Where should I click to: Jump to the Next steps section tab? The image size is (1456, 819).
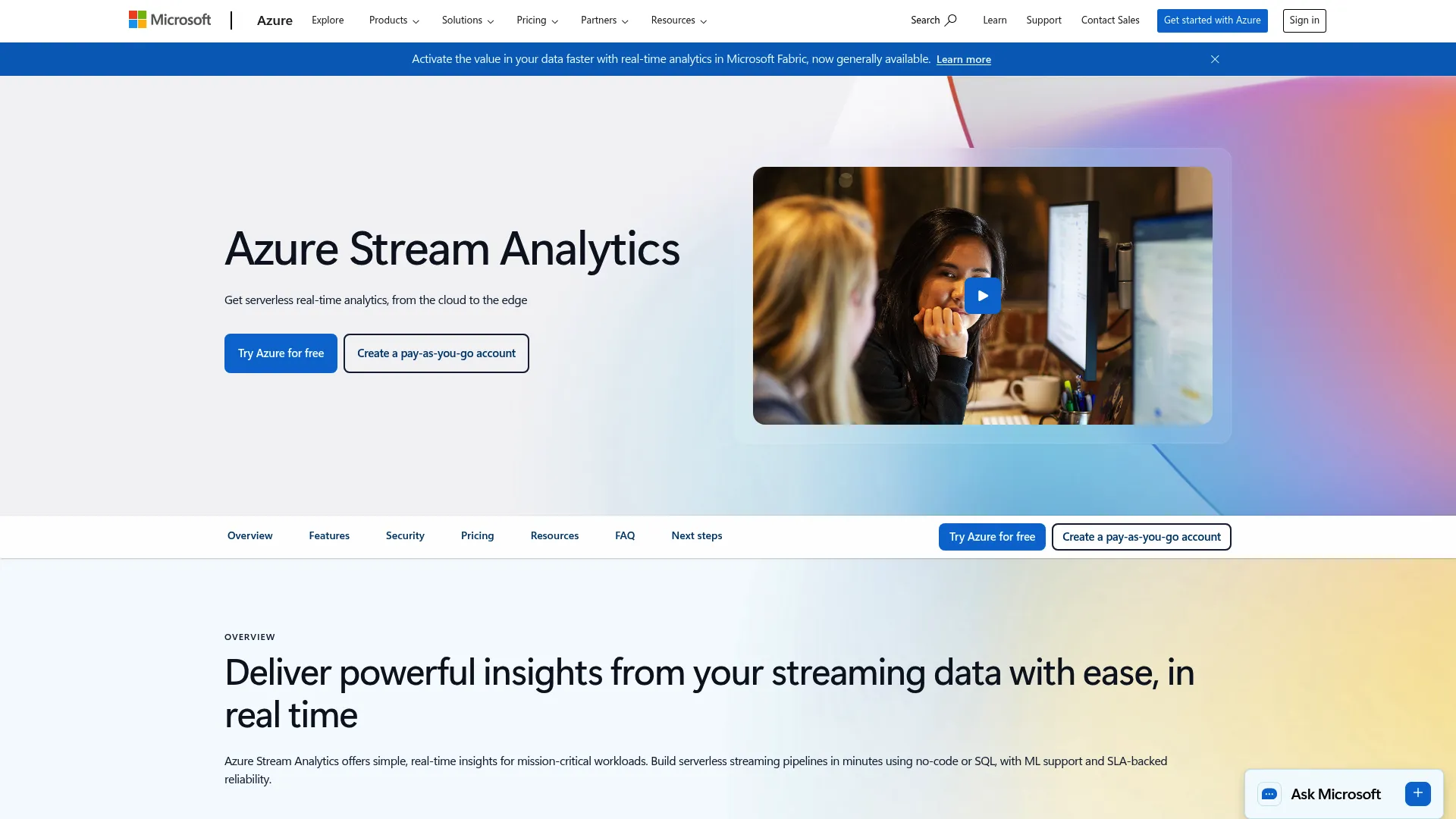coord(696,535)
